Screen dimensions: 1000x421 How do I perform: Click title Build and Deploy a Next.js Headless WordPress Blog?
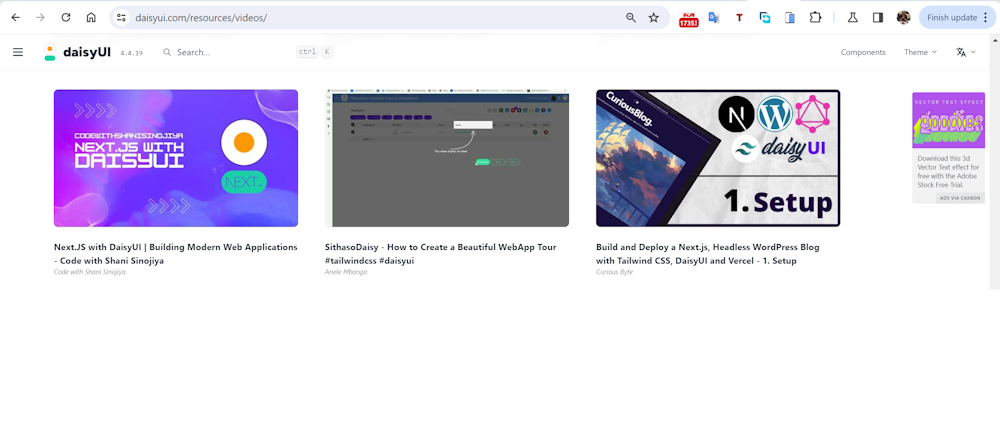click(708, 254)
